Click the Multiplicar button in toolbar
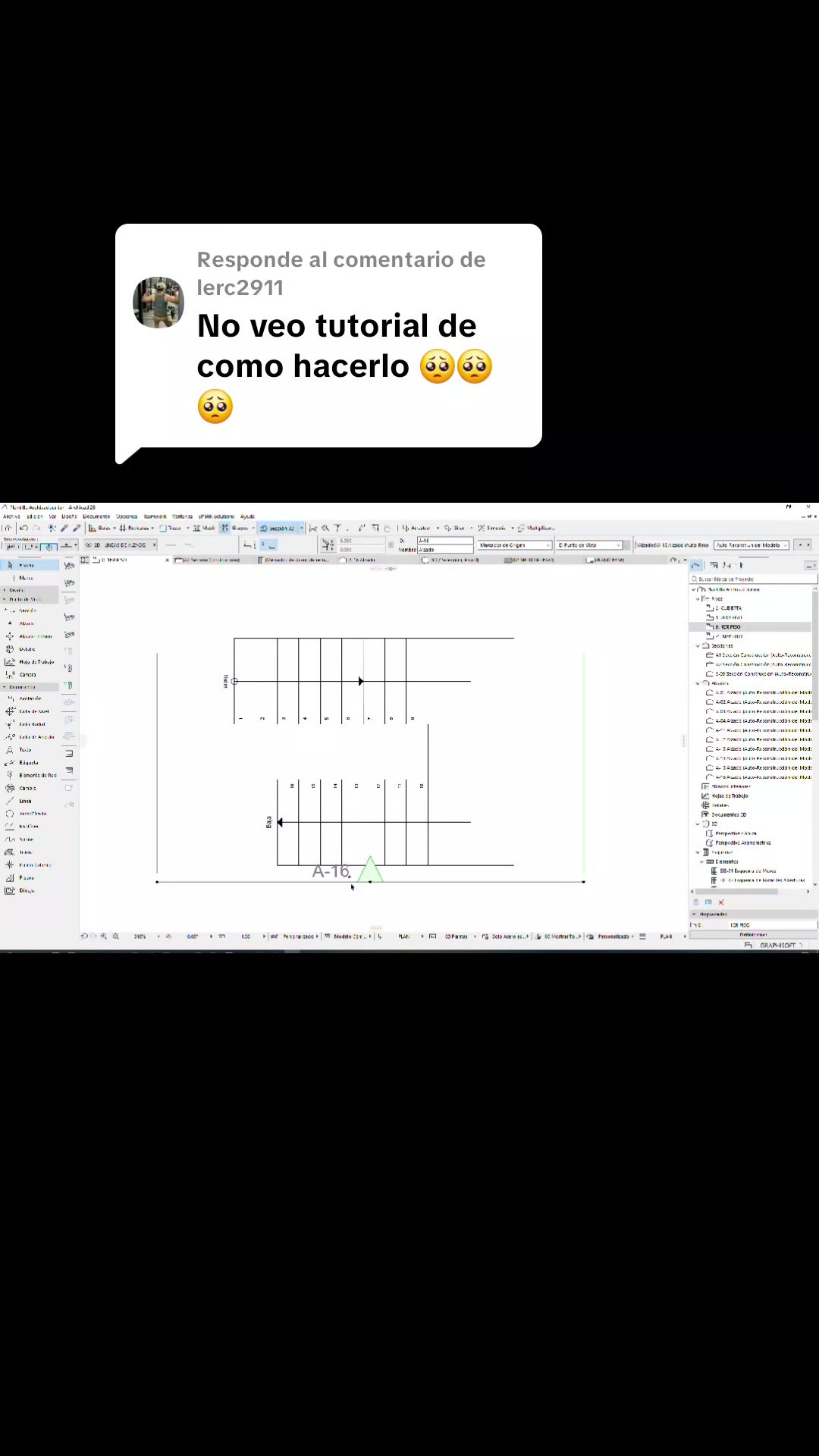 pos(537,528)
